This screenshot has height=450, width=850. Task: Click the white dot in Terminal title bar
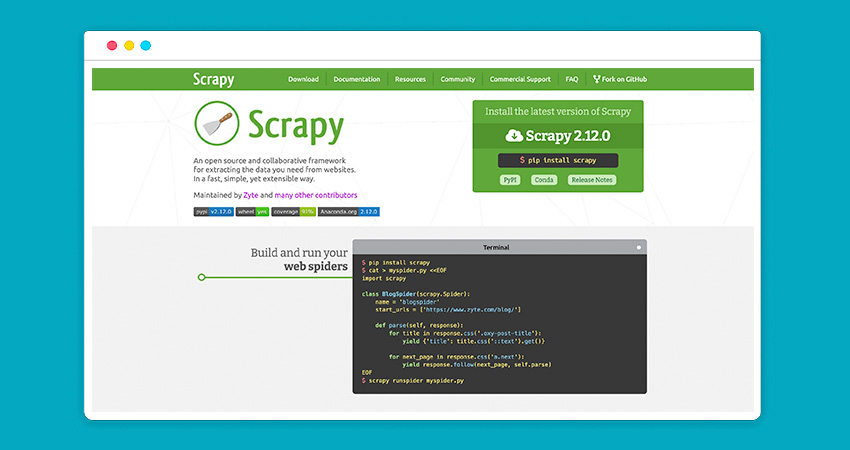(x=639, y=248)
